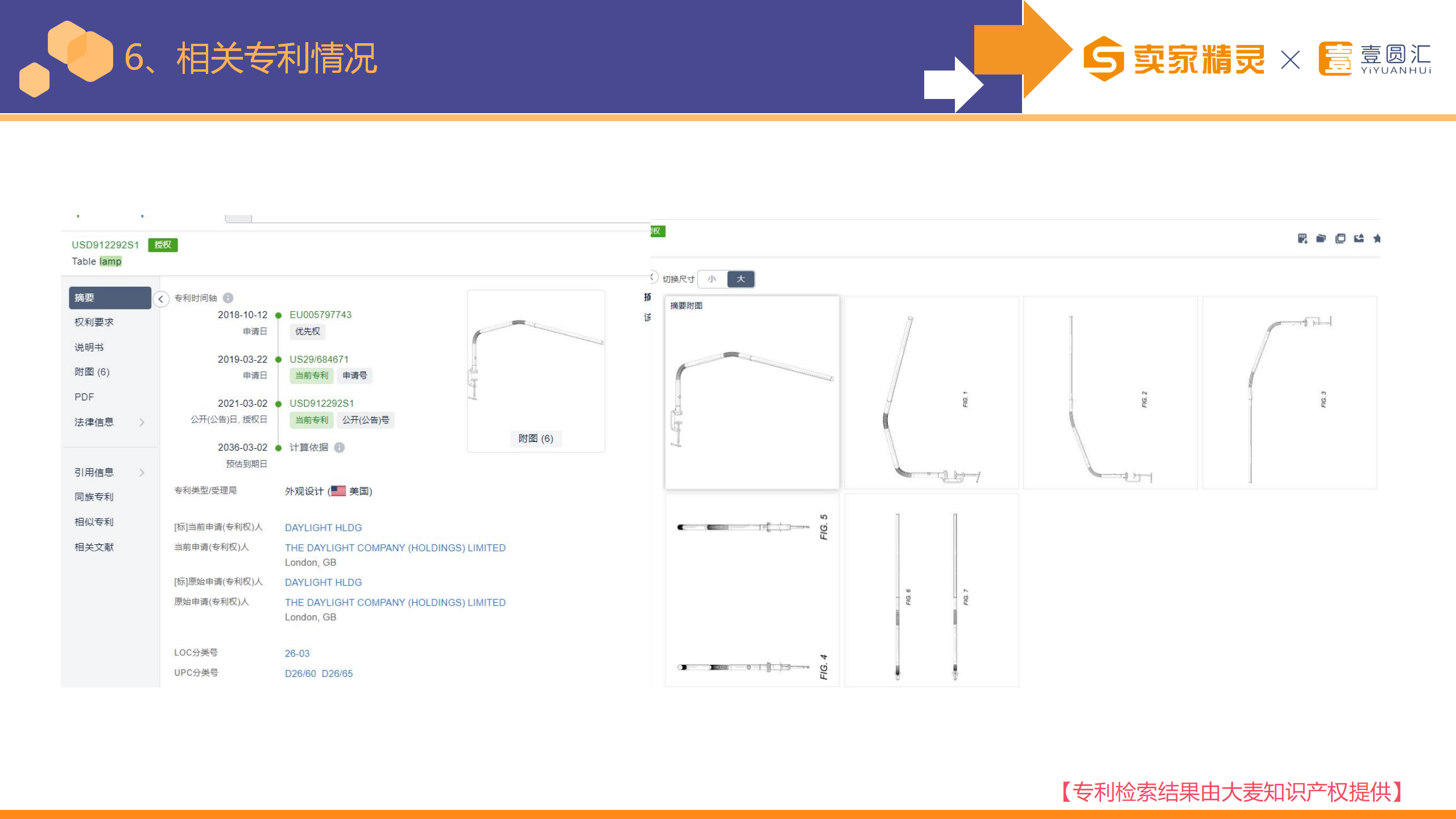Image resolution: width=1456 pixels, height=819 pixels.
Task: Click LOC classification link 26-03
Action: [297, 653]
